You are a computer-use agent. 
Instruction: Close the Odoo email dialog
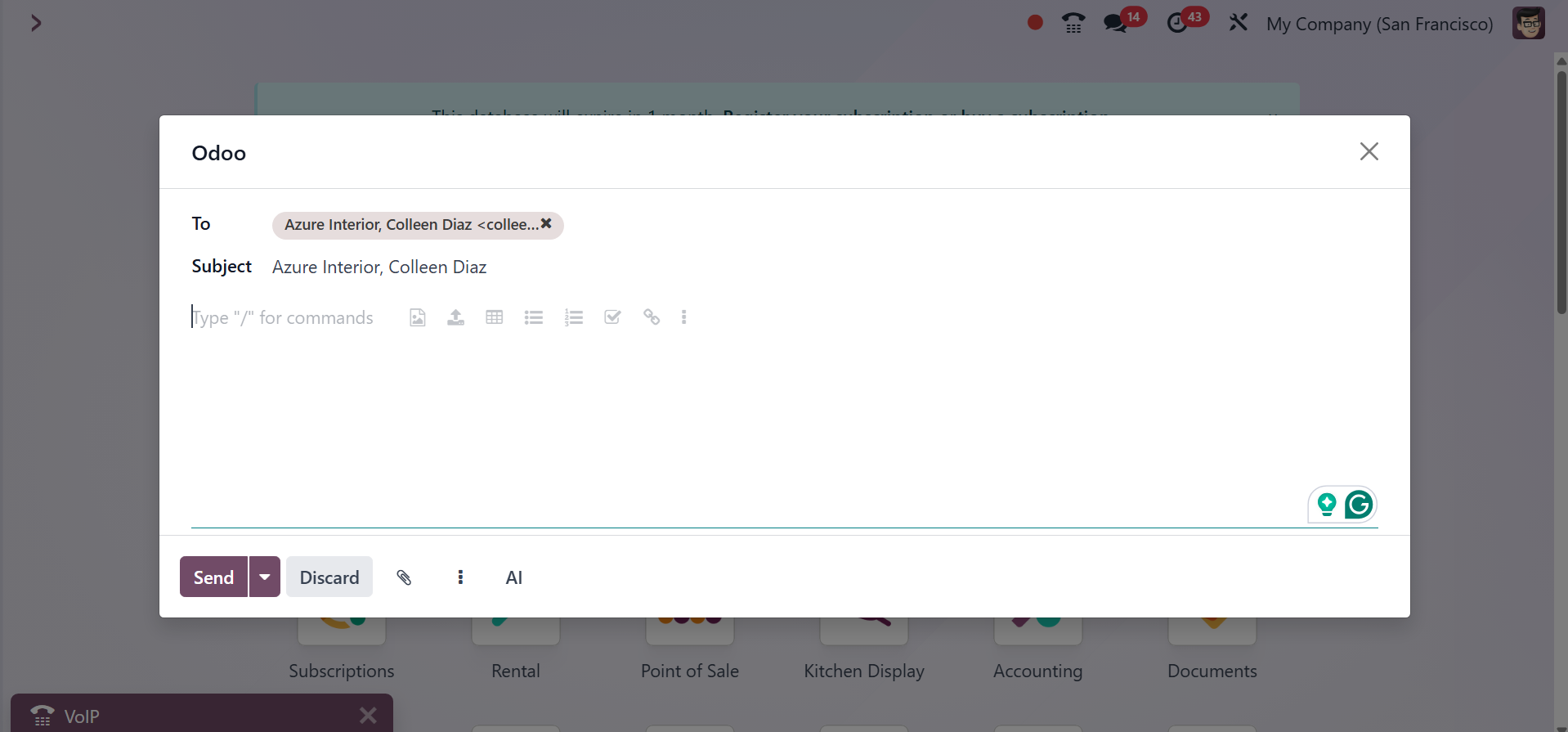tap(1369, 151)
